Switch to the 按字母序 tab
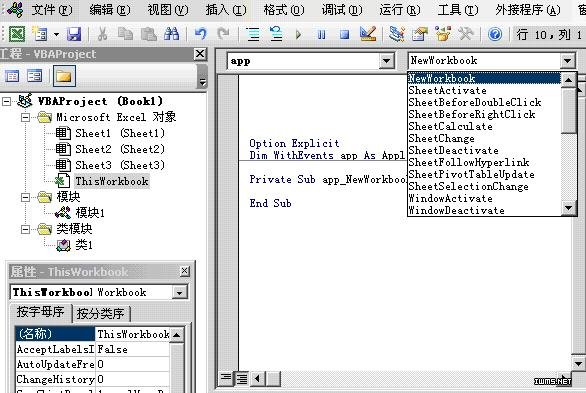The height and width of the screenshot is (393, 586). [40, 312]
